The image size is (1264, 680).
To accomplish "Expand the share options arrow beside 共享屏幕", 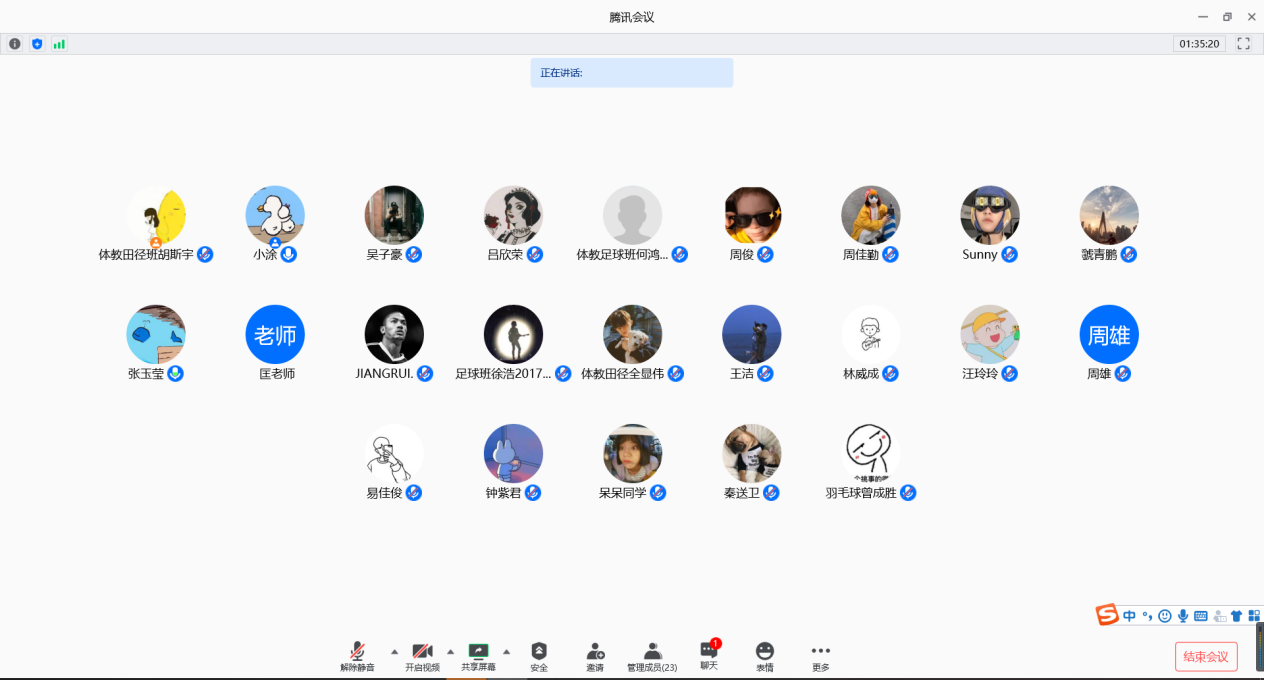I will pos(506,651).
